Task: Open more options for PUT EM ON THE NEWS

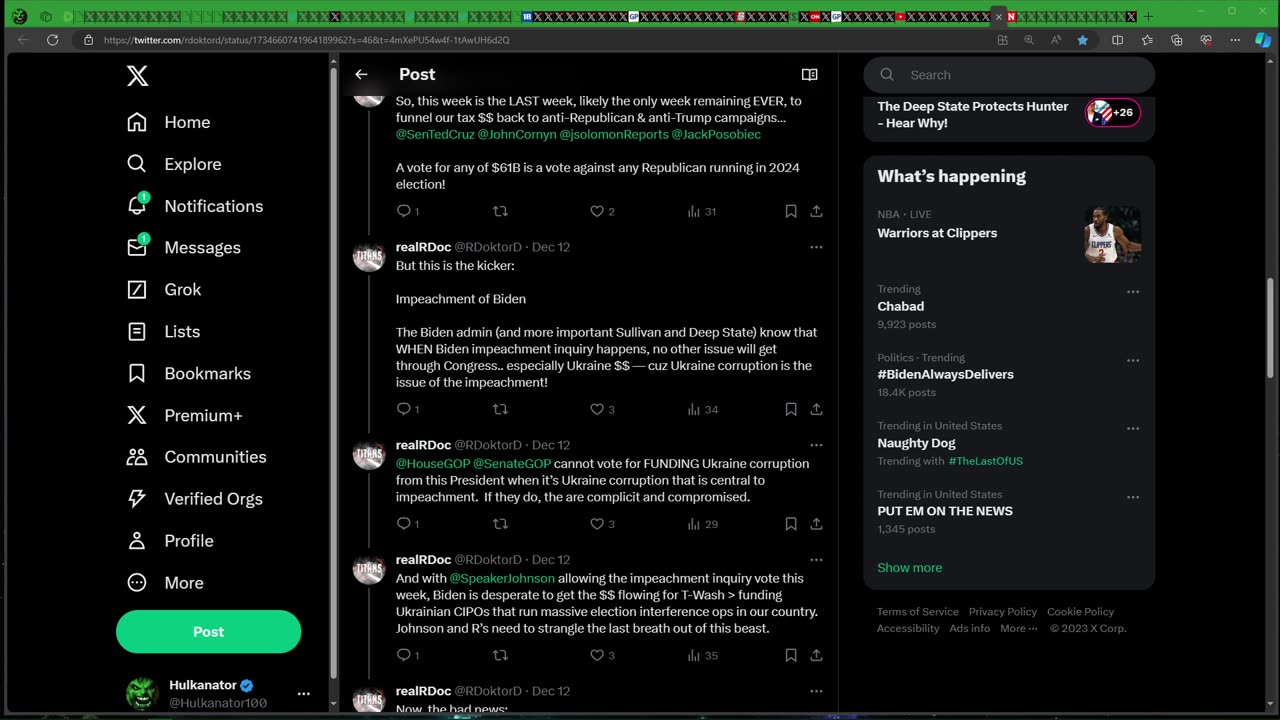Action: point(1133,497)
